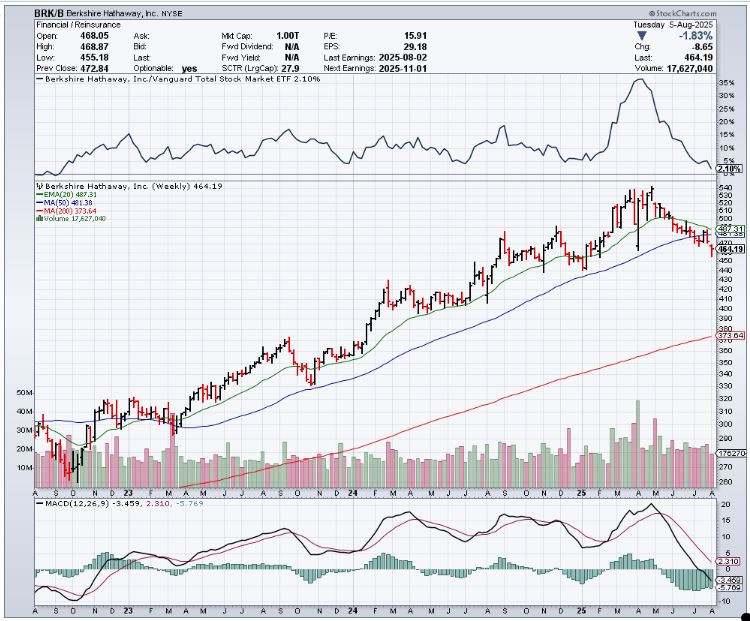Select the Financial / Reinsurance sector label
The image size is (750, 621).
[x=78, y=25]
